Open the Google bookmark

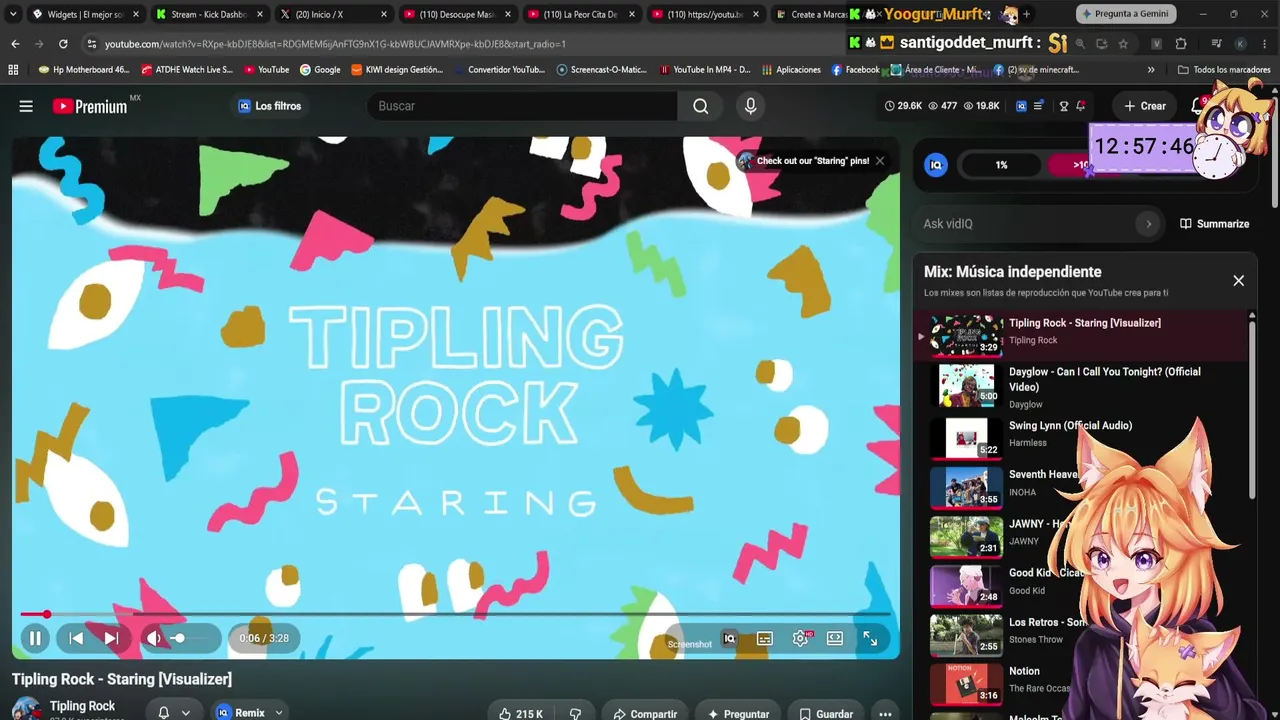(x=320, y=70)
